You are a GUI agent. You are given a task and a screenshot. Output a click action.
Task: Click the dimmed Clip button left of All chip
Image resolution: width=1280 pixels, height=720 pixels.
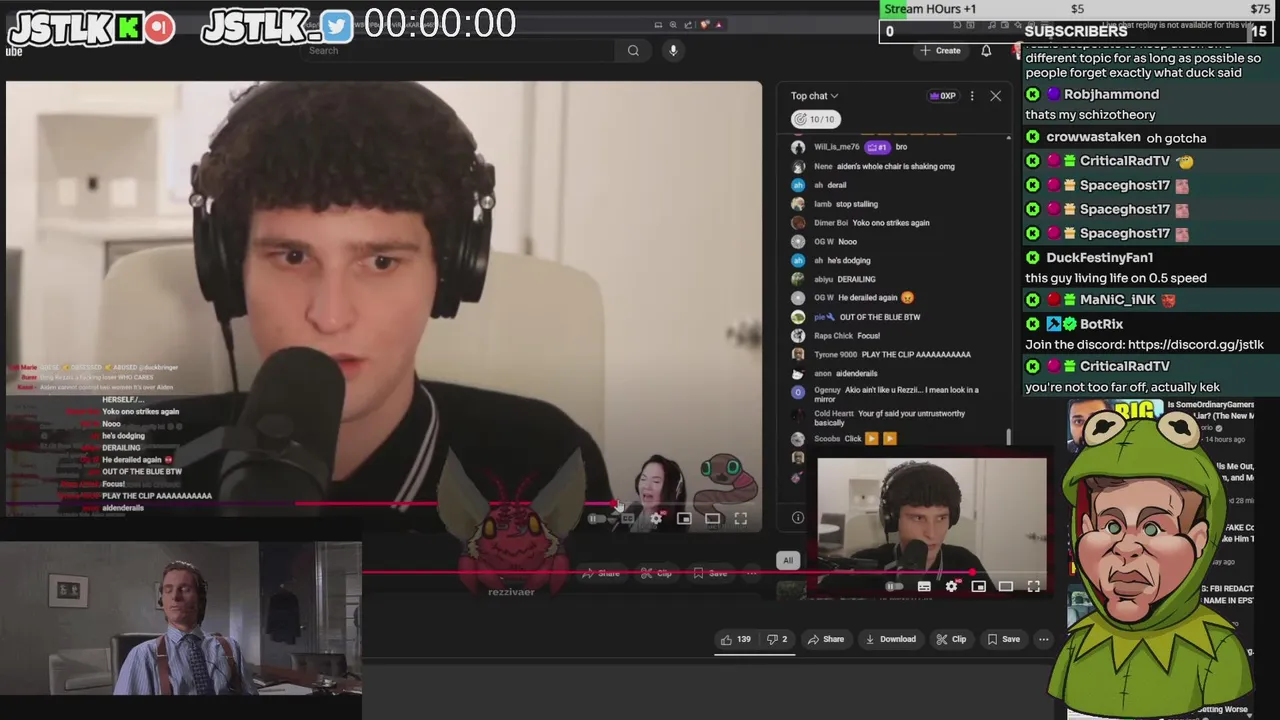[657, 573]
